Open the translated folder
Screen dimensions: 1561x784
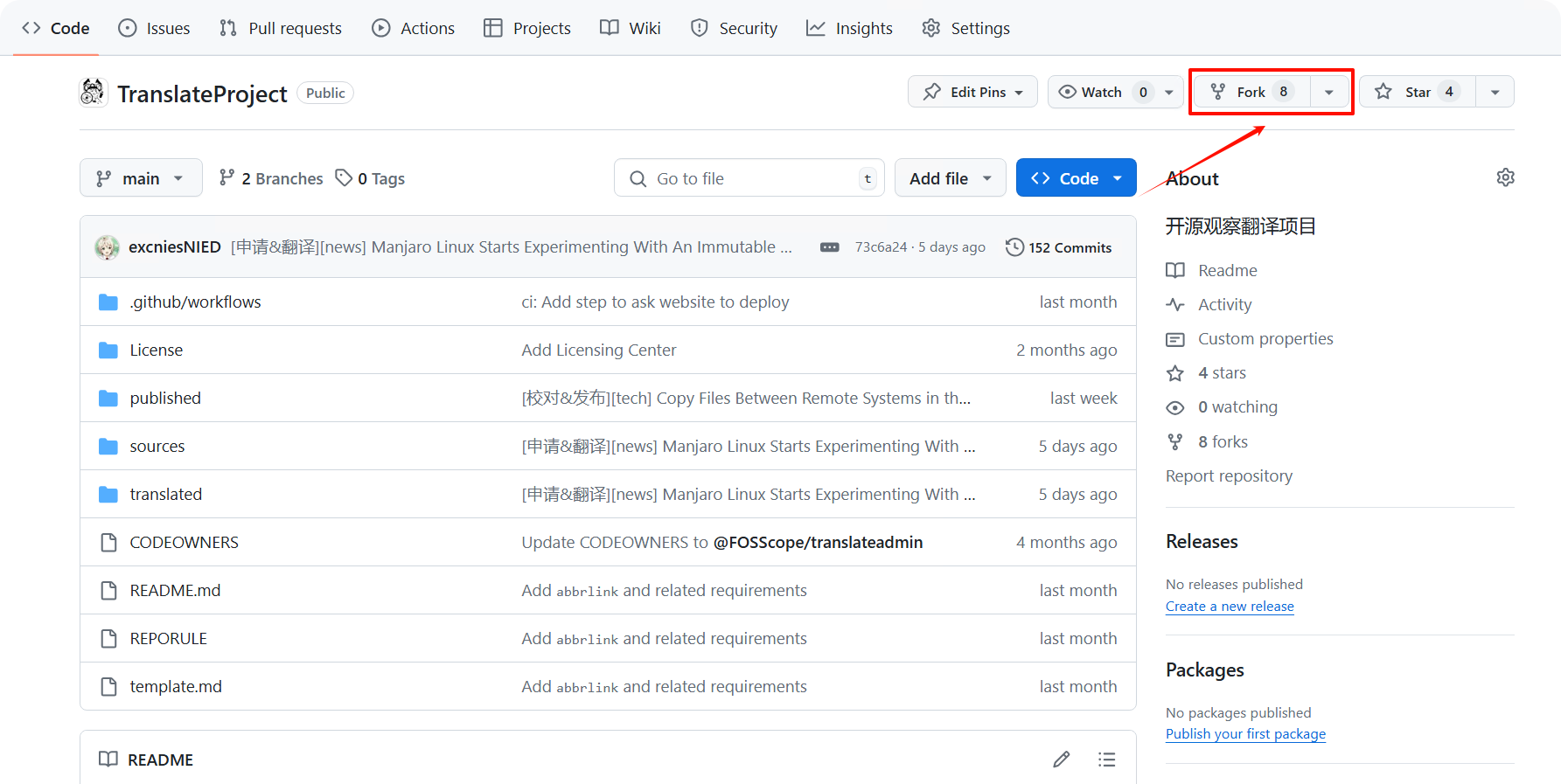click(x=166, y=494)
